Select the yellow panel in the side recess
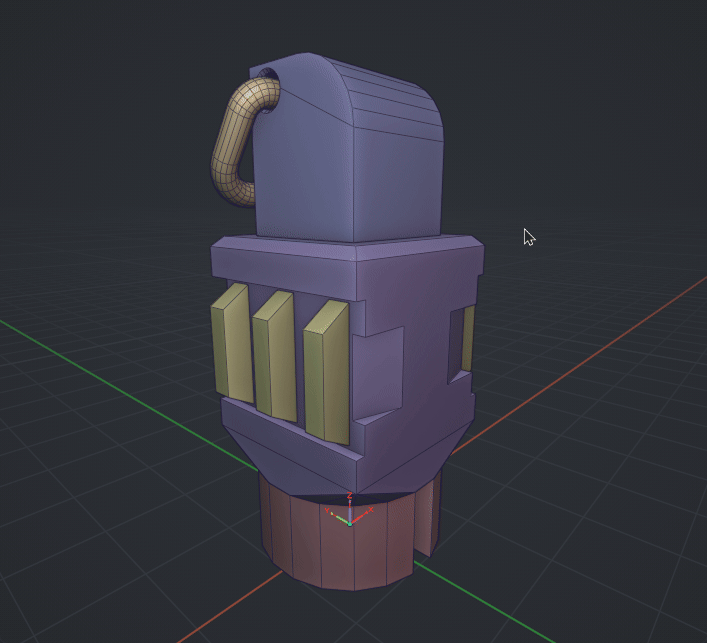Image resolution: width=707 pixels, height=643 pixels. [x=468, y=337]
